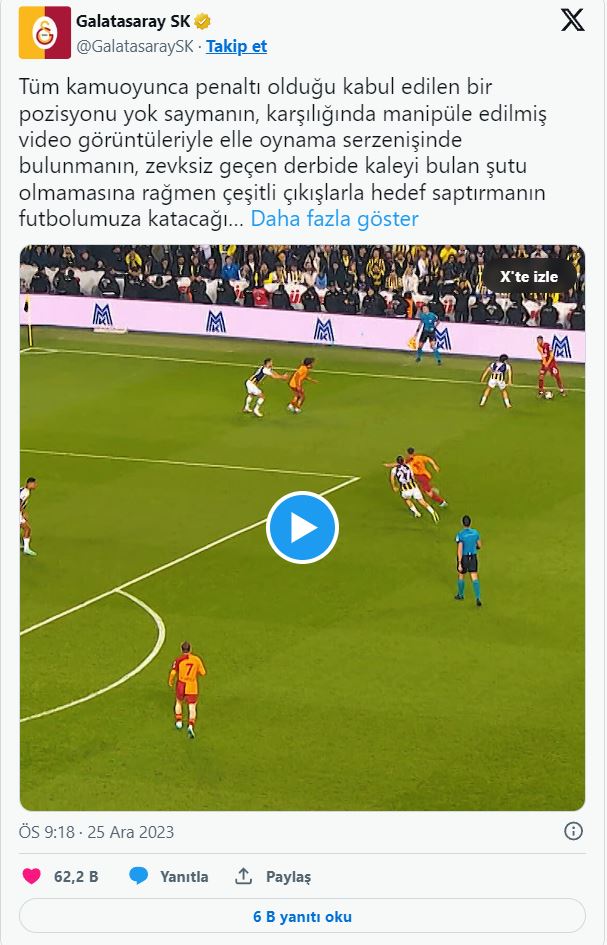Click the Yanıtla reply label
This screenshot has width=607, height=945.
184,876
